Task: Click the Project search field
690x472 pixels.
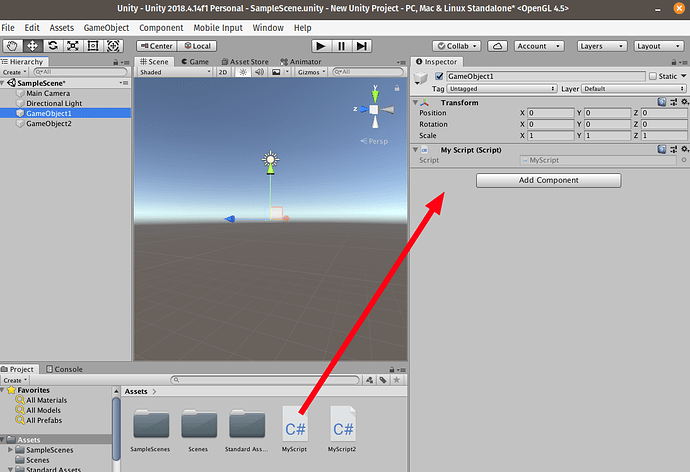Action: point(265,380)
